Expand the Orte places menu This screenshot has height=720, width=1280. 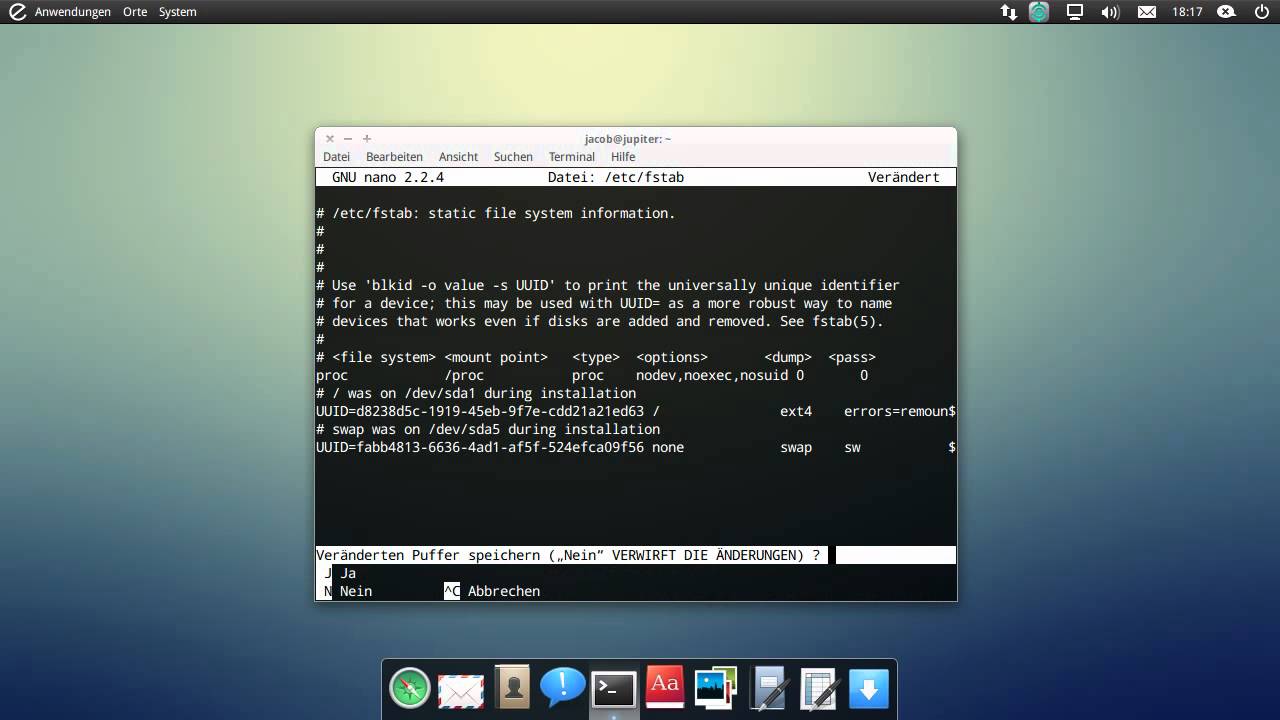(x=135, y=12)
